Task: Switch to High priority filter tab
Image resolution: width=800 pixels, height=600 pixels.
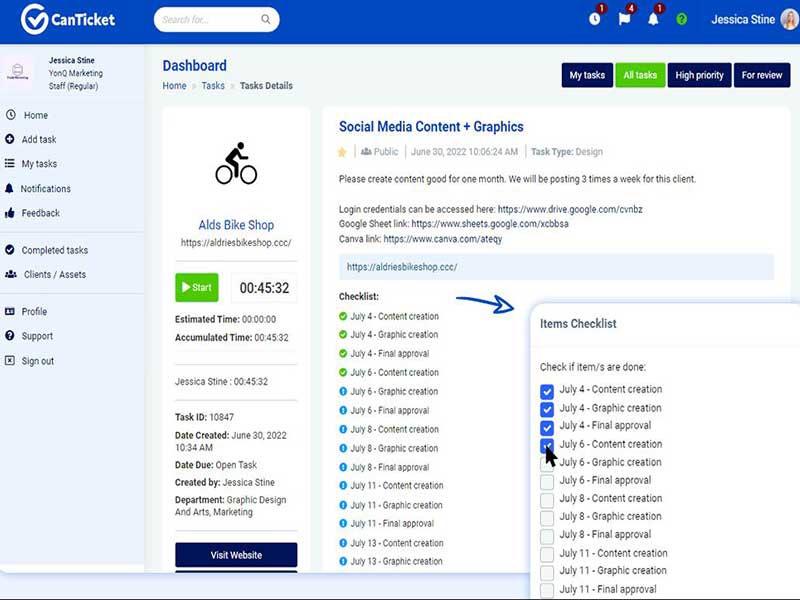Action: pyautogui.click(x=699, y=75)
